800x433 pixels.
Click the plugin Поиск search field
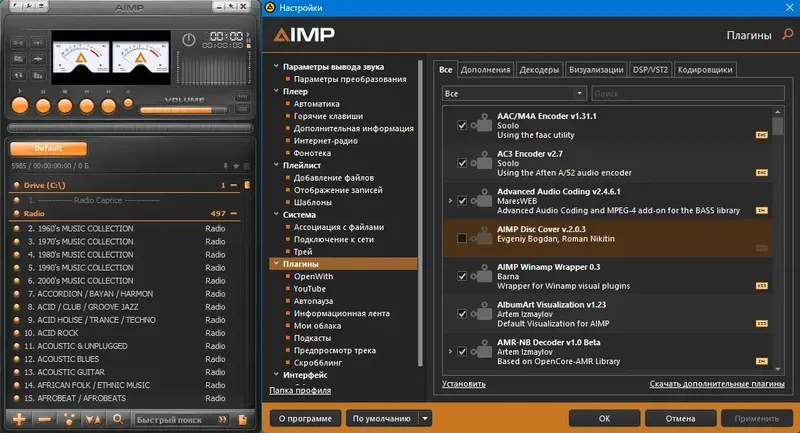click(688, 93)
